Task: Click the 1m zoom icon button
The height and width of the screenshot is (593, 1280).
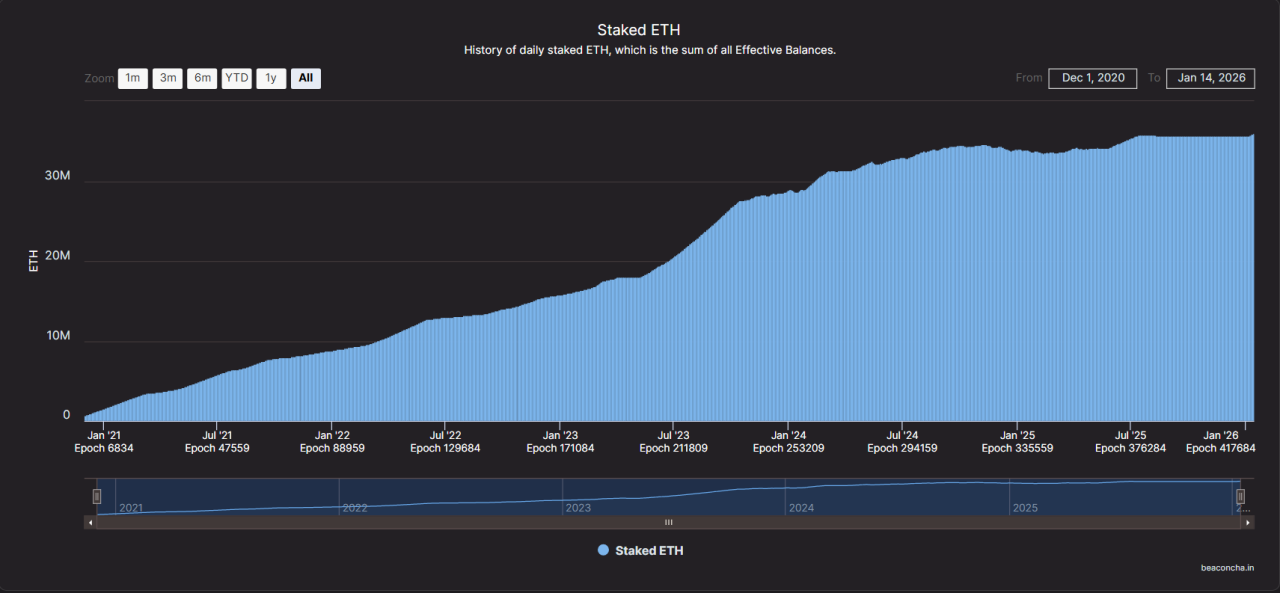Action: 132,78
